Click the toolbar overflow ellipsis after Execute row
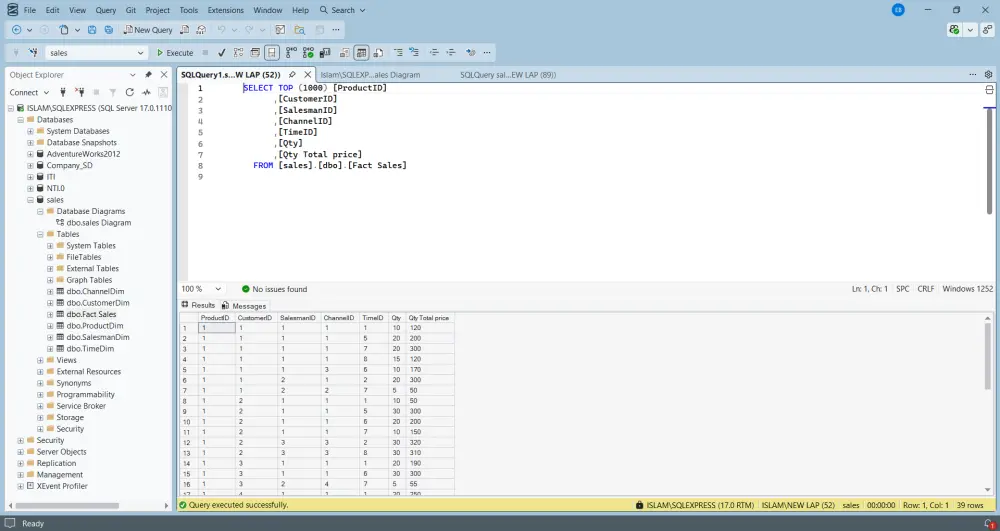The height and width of the screenshot is (531, 1000). click(x=487, y=53)
